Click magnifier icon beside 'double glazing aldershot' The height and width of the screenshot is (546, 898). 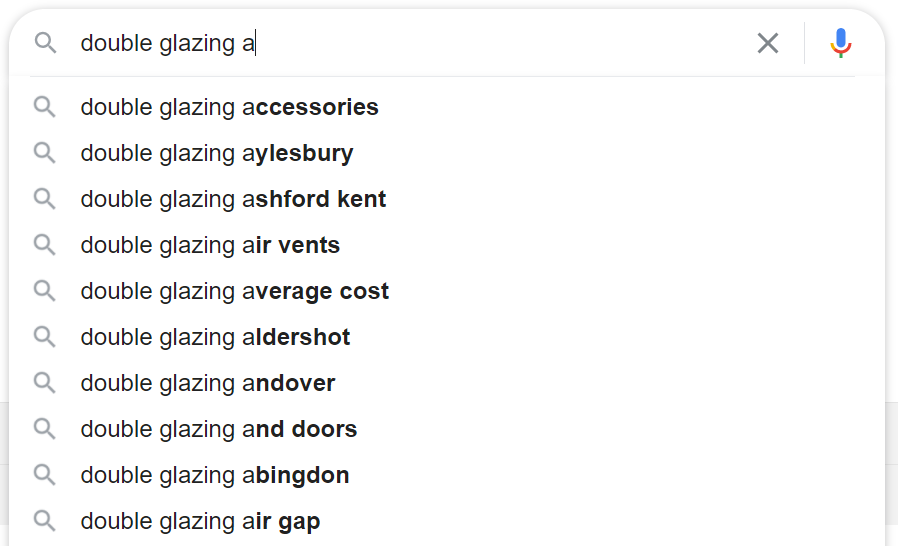coord(44,337)
